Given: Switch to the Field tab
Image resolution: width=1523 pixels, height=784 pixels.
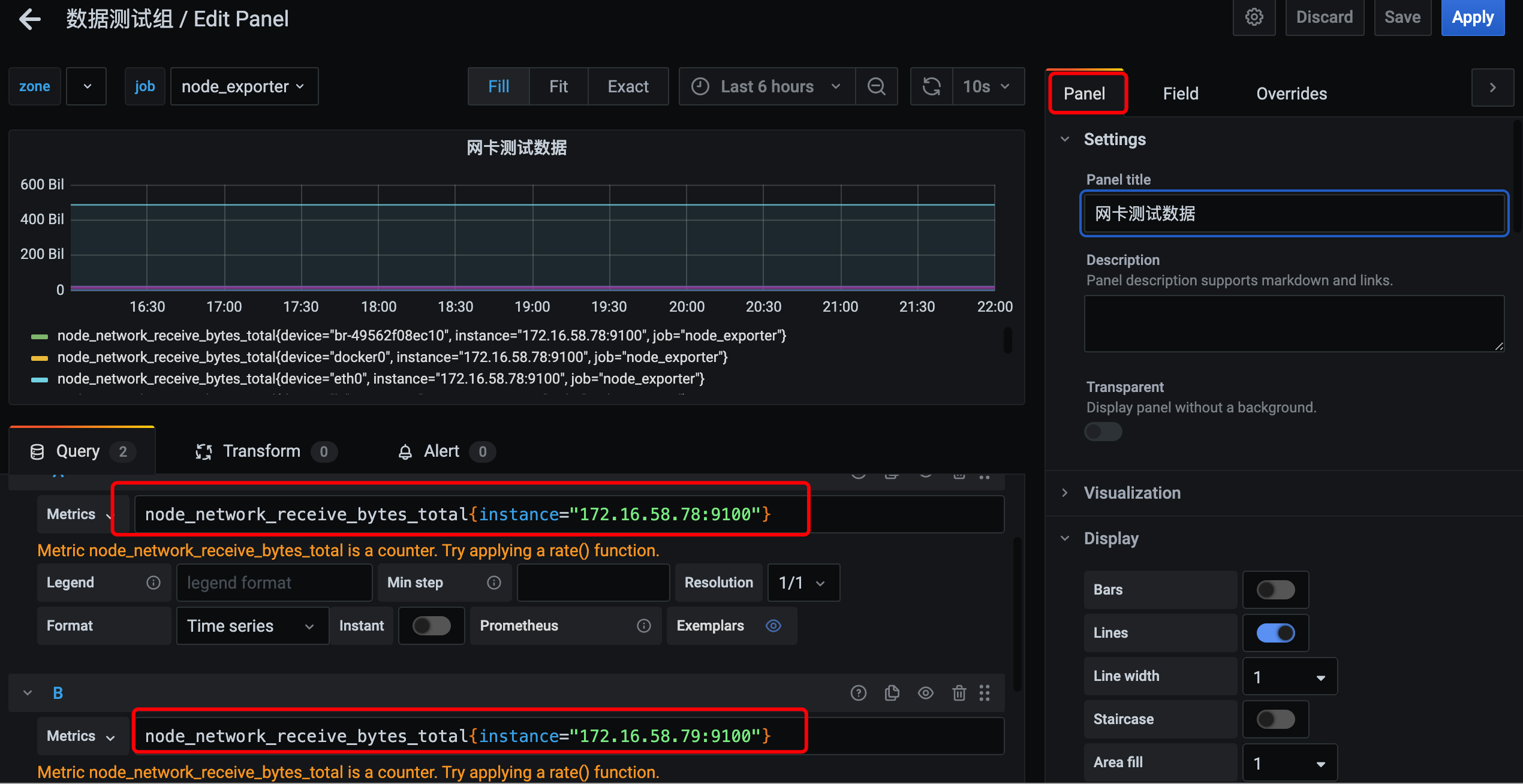Looking at the screenshot, I should [x=1181, y=94].
